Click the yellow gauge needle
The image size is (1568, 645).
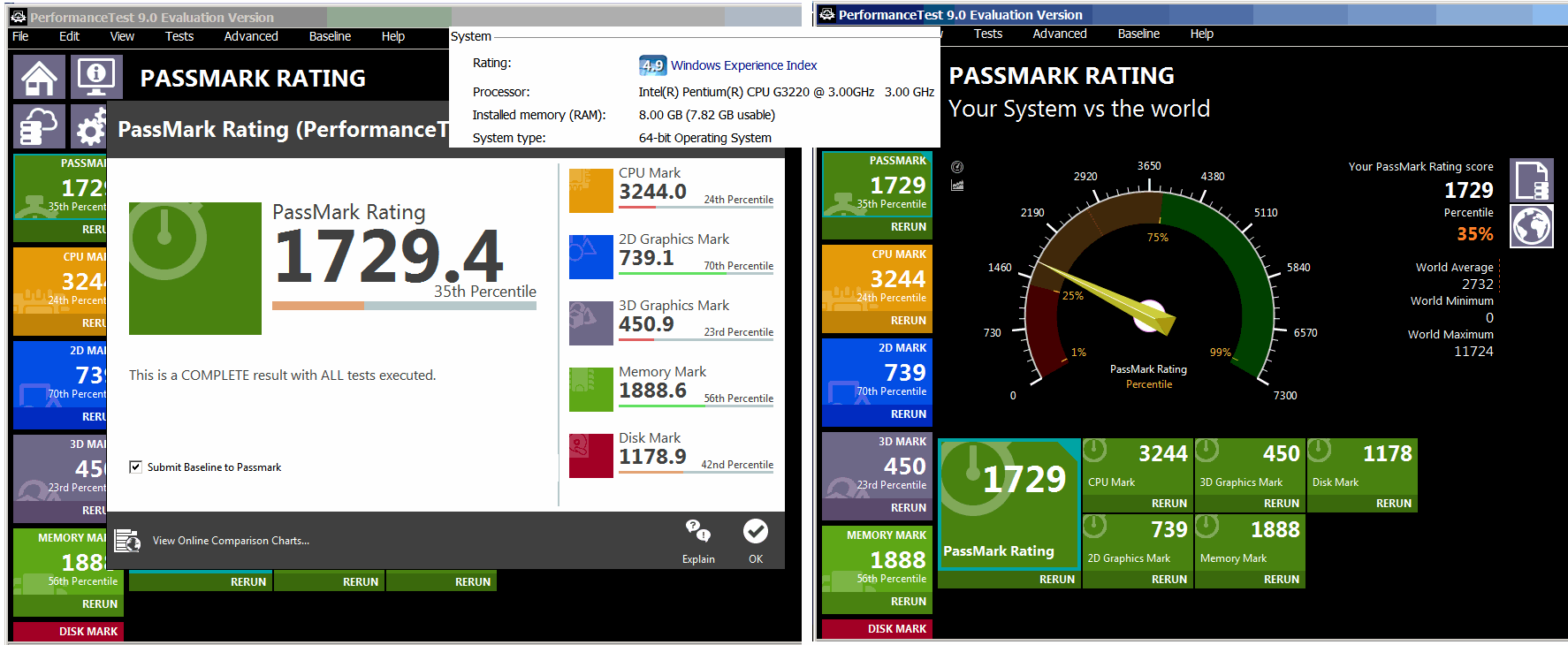pos(1105,298)
